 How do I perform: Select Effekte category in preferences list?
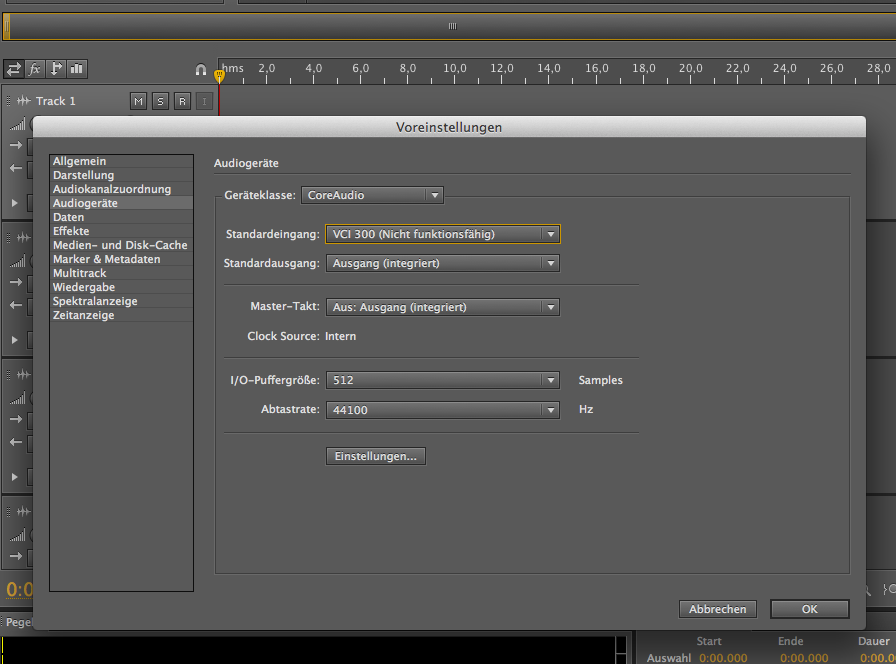point(71,231)
